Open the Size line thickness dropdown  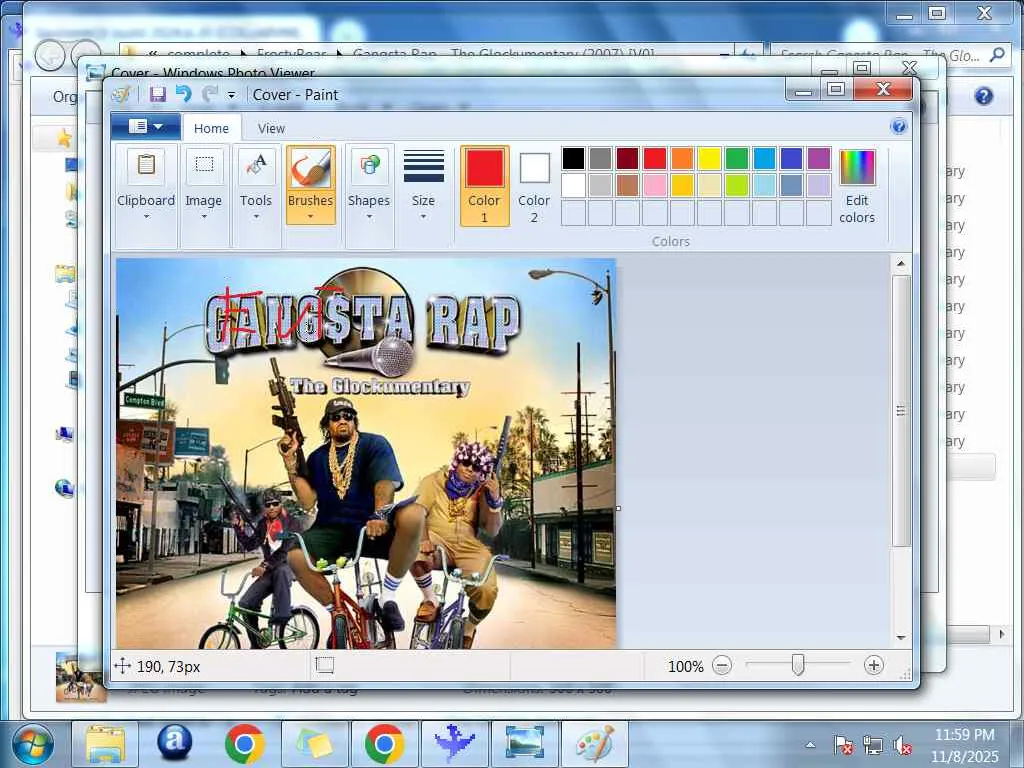click(x=423, y=186)
